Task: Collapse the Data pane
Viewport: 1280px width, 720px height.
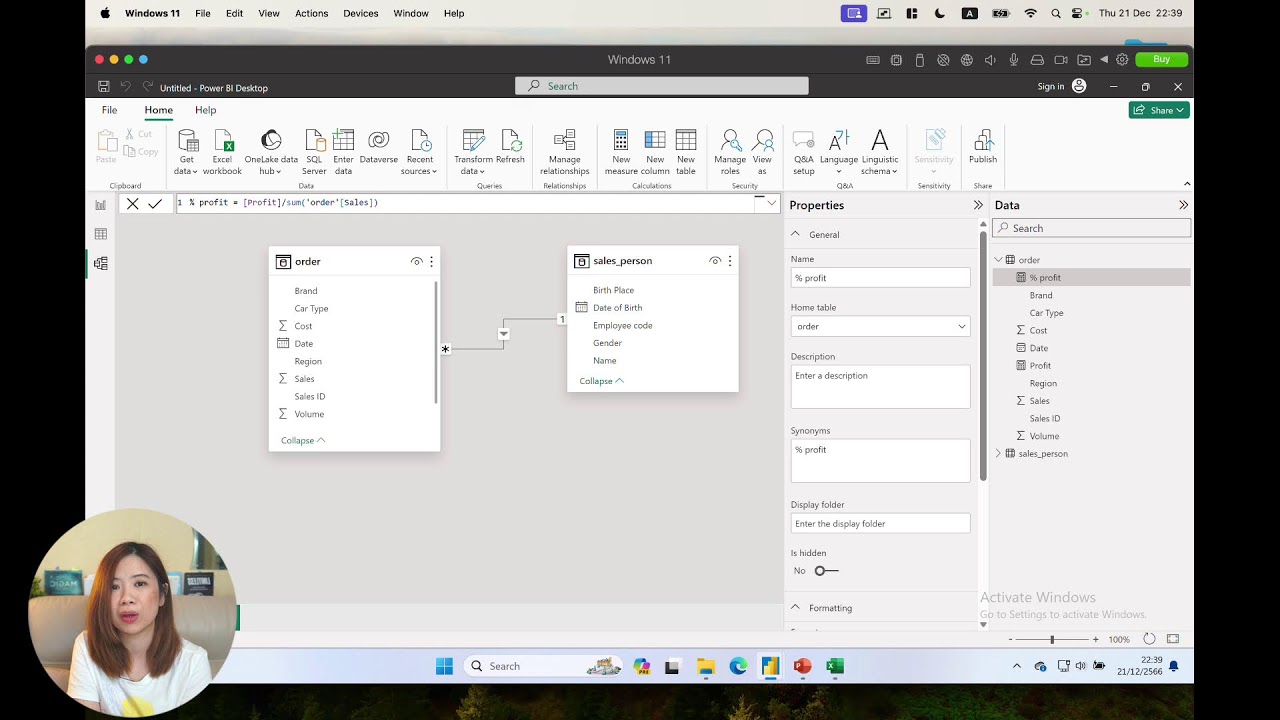Action: pos(1183,205)
